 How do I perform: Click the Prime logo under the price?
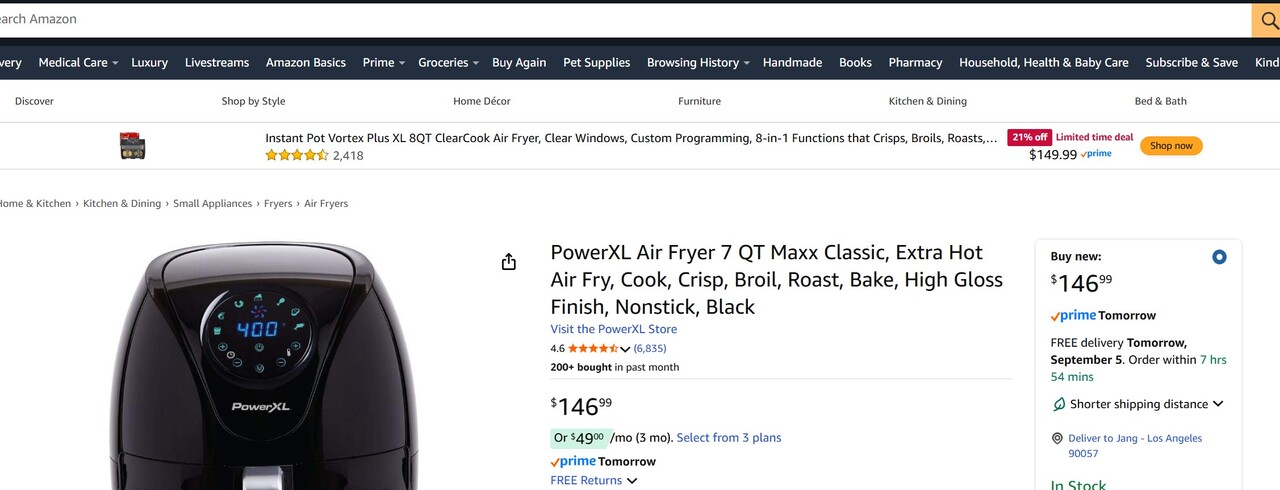[x=573, y=462]
